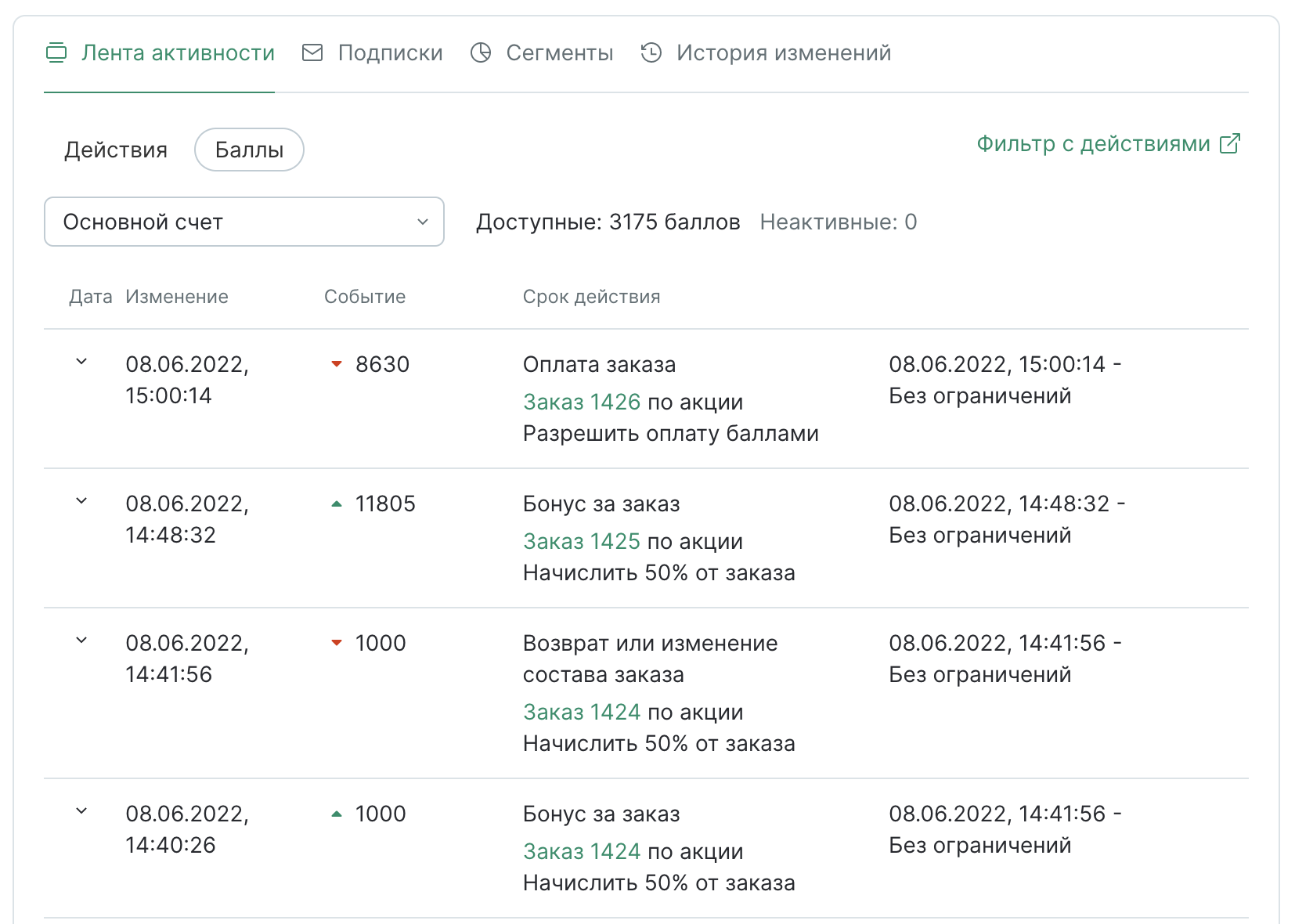This screenshot has height=924, width=1295.
Task: Expand the row dated 08.06.2022, 14:40:26
Action: [81, 811]
